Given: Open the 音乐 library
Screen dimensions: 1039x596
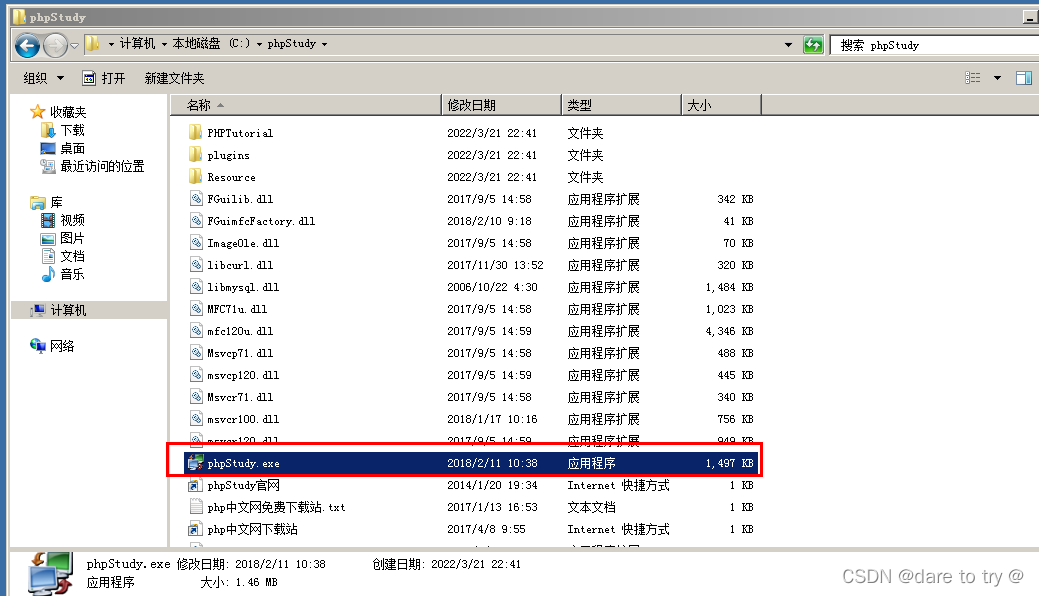Looking at the screenshot, I should pyautogui.click(x=72, y=274).
